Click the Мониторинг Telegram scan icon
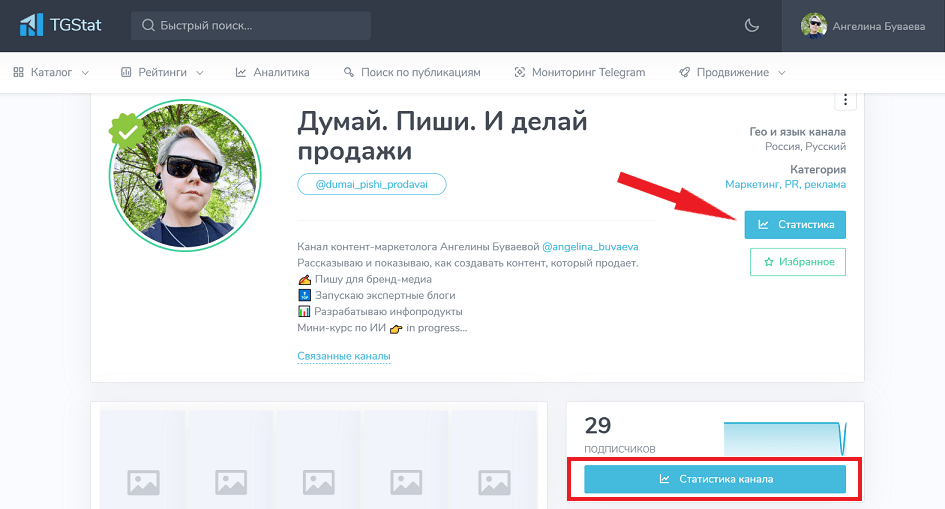The width and height of the screenshot is (945, 509). [x=520, y=72]
